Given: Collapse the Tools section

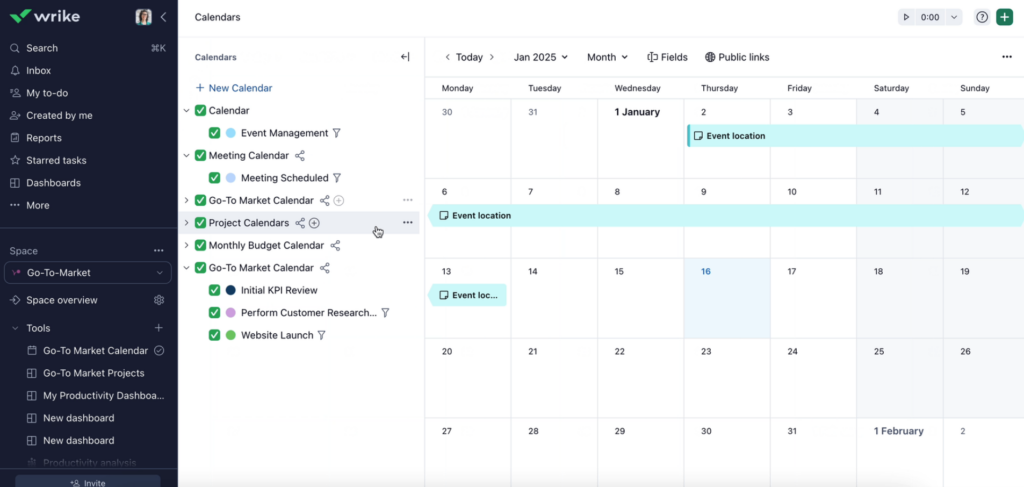Looking at the screenshot, I should [x=15, y=328].
